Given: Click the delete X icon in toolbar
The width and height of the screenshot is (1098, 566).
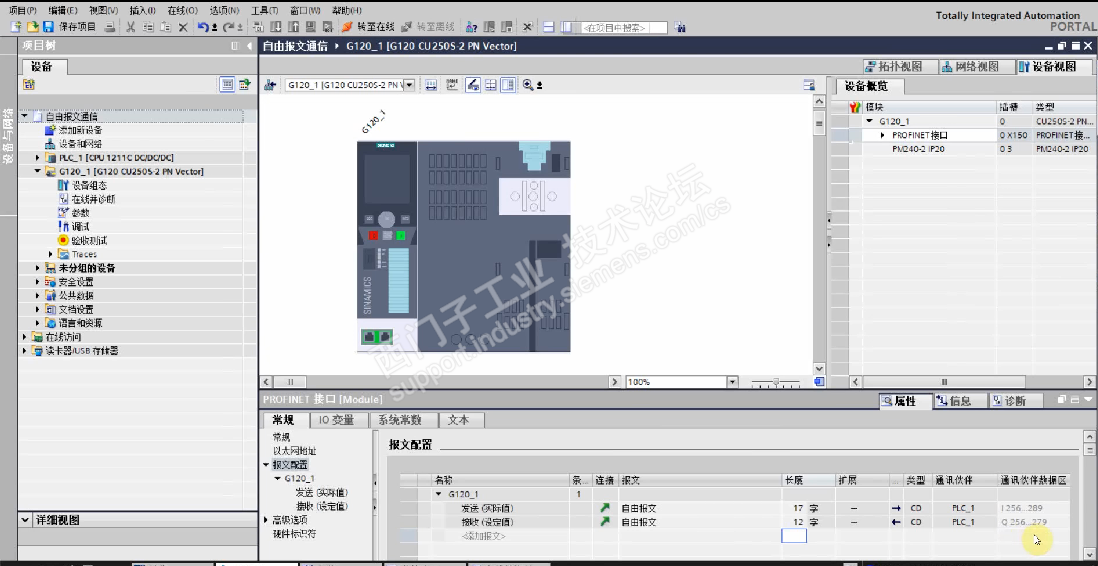Looking at the screenshot, I should coord(183,27).
